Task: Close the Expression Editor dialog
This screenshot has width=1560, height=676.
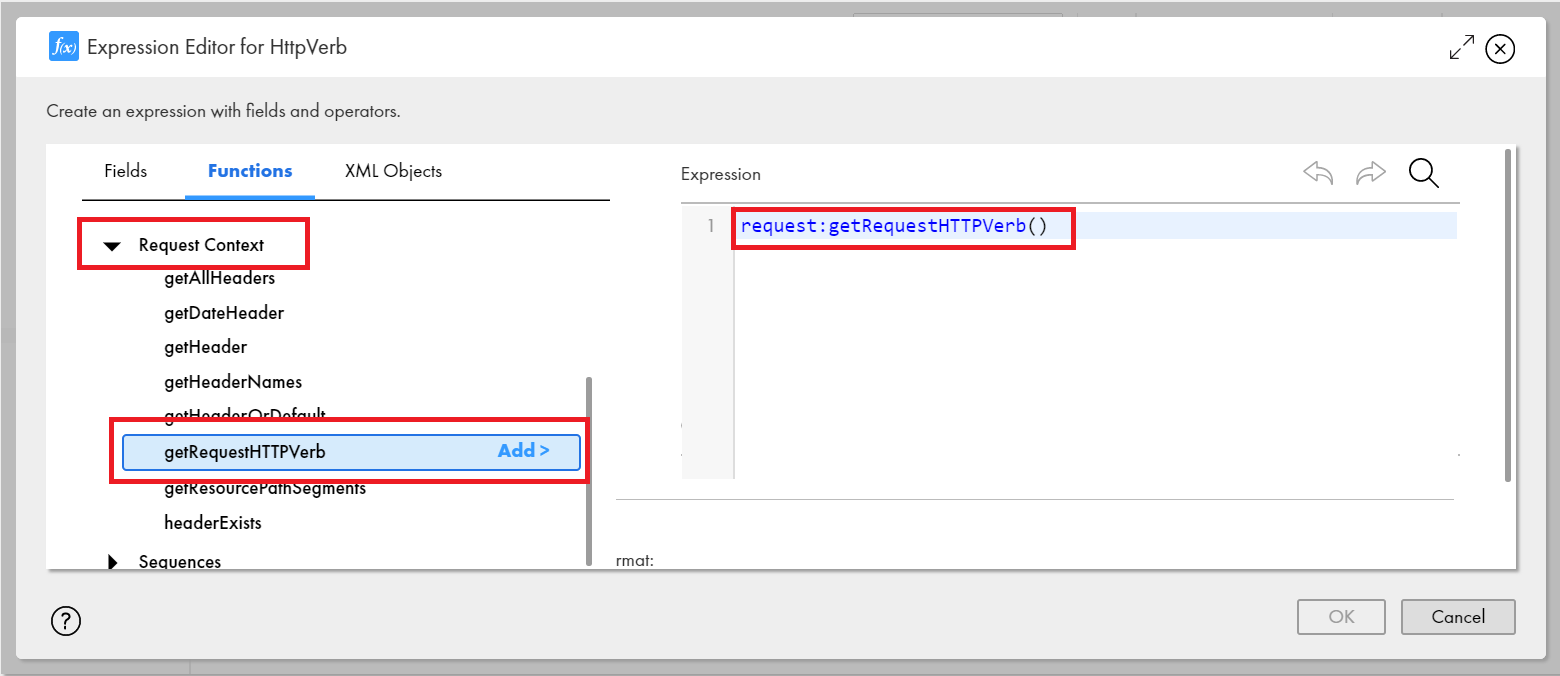Action: [x=1500, y=48]
